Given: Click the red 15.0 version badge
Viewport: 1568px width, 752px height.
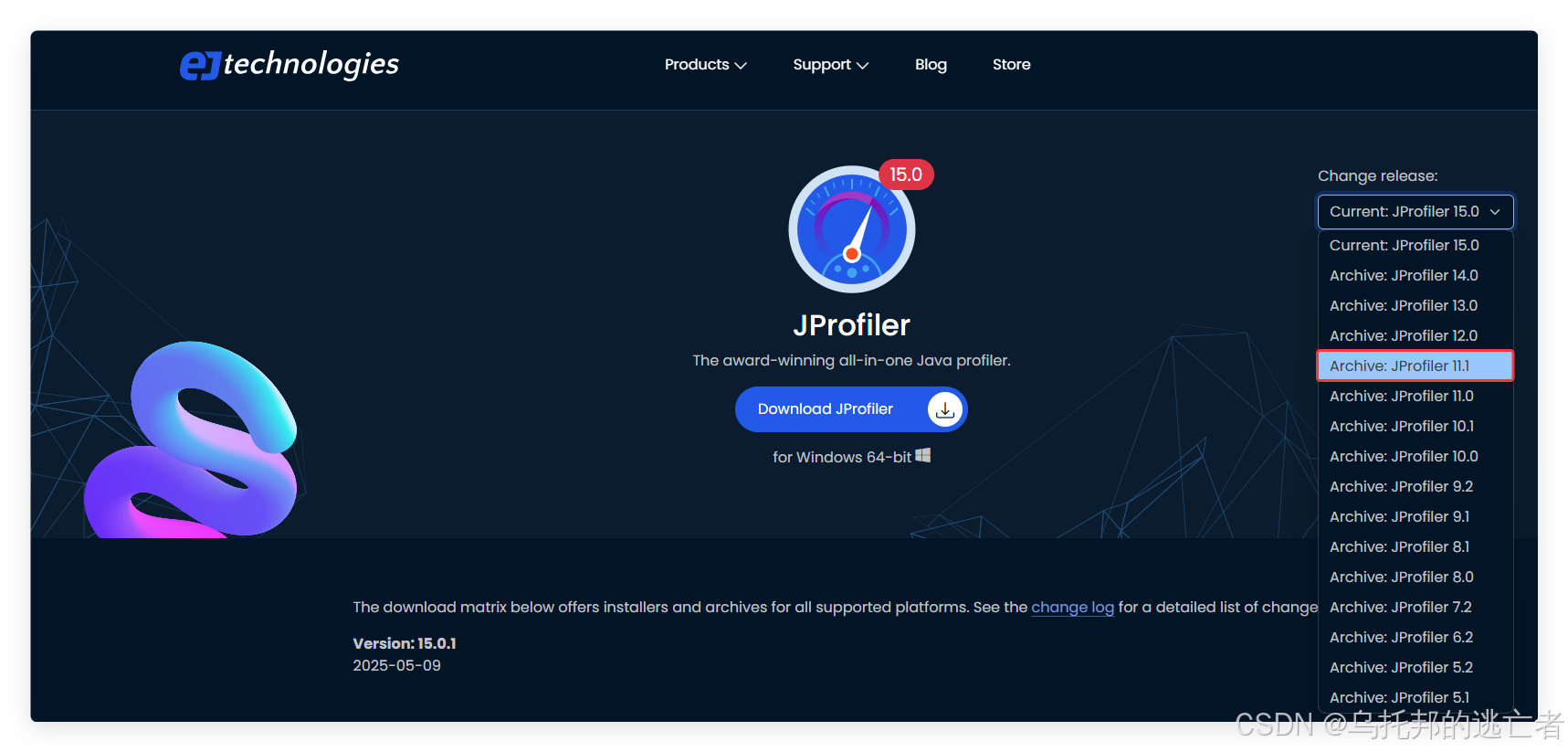Looking at the screenshot, I should (x=906, y=175).
